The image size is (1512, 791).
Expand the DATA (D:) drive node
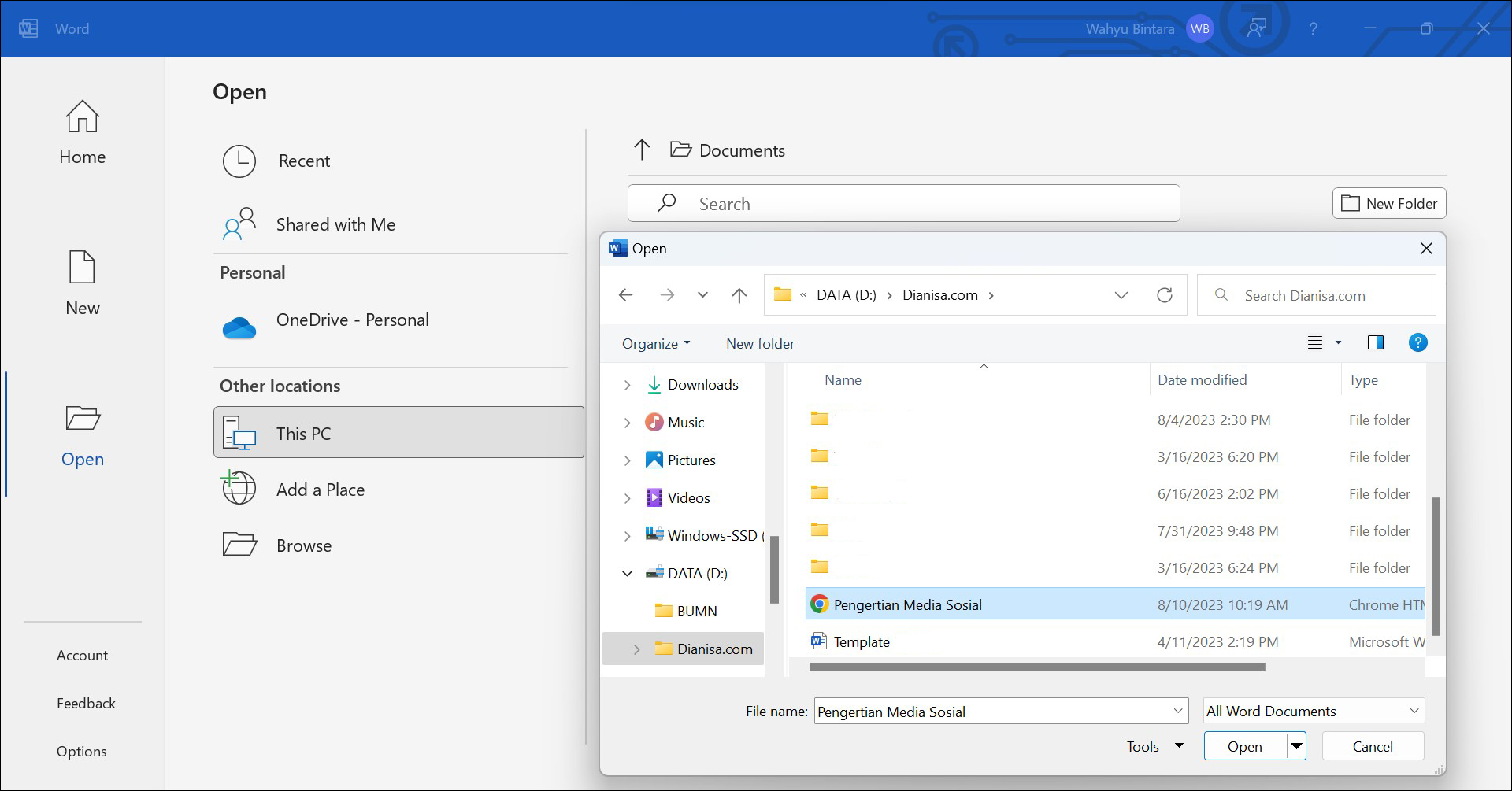(627, 573)
